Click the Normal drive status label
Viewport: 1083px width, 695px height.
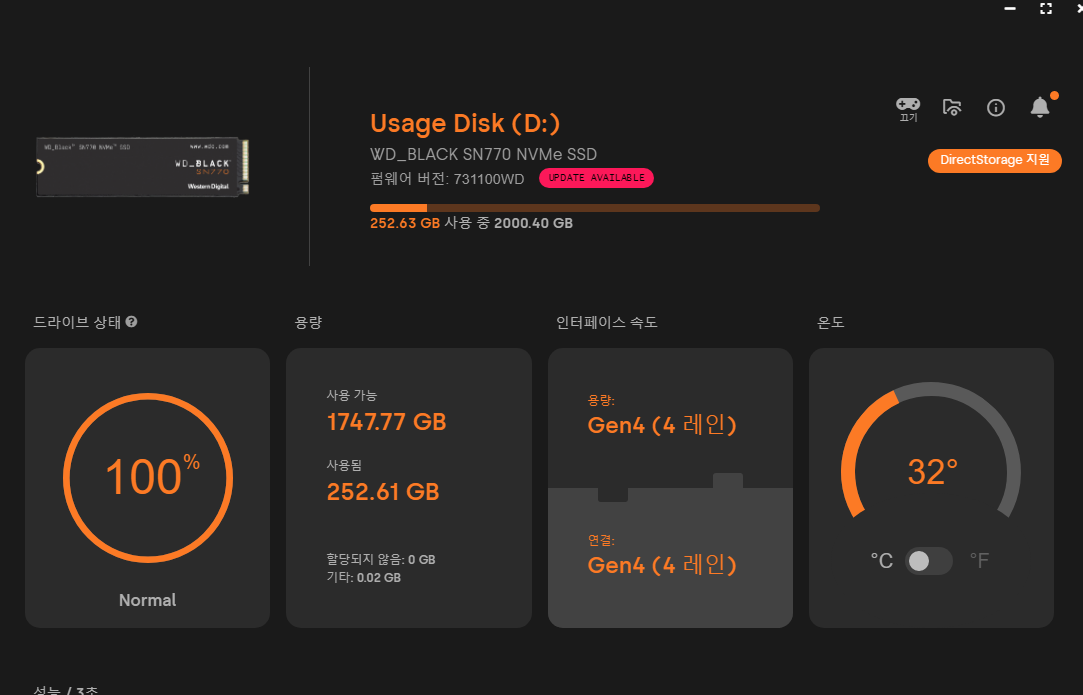coord(147,600)
